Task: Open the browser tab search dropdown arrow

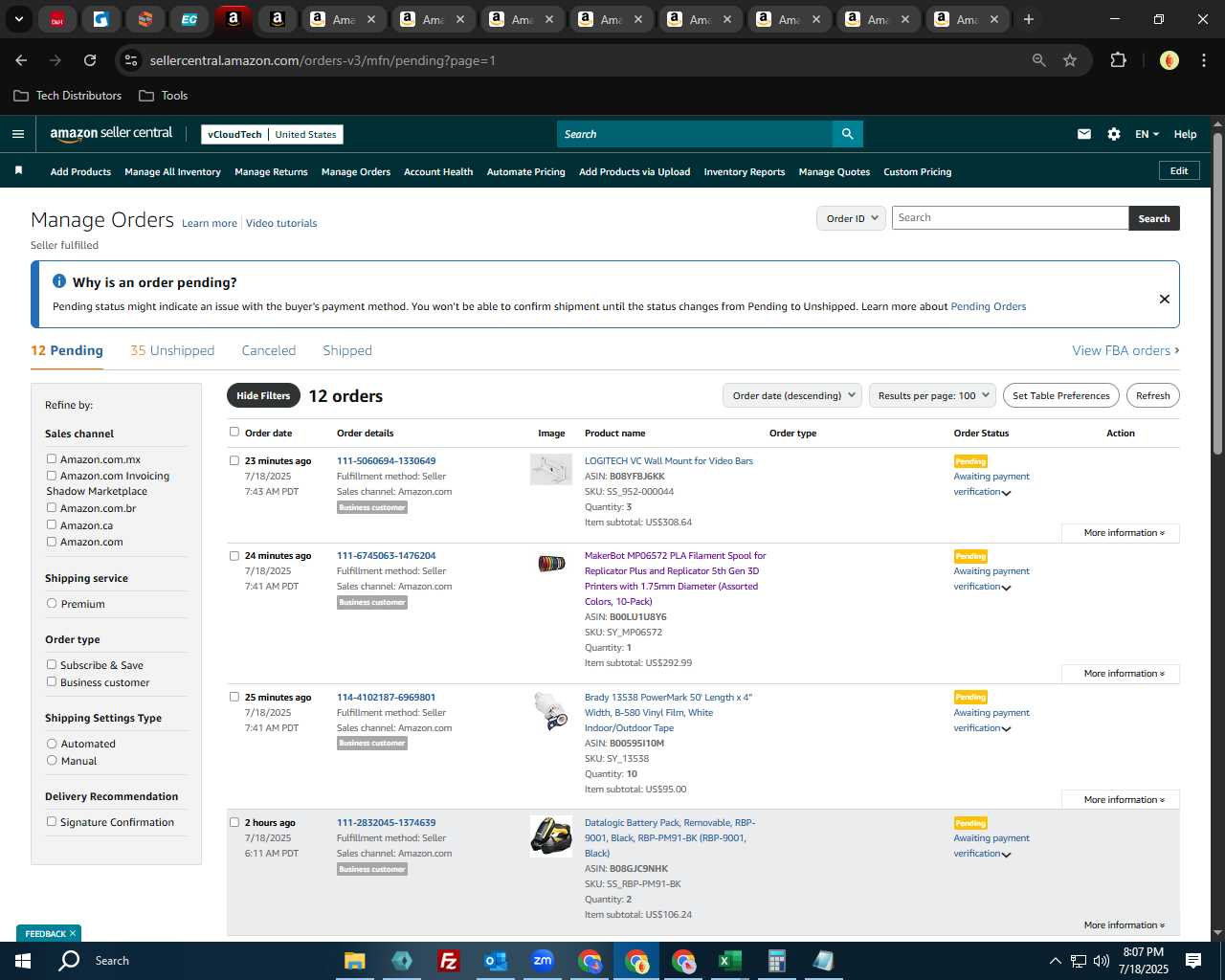Action: tap(18, 19)
